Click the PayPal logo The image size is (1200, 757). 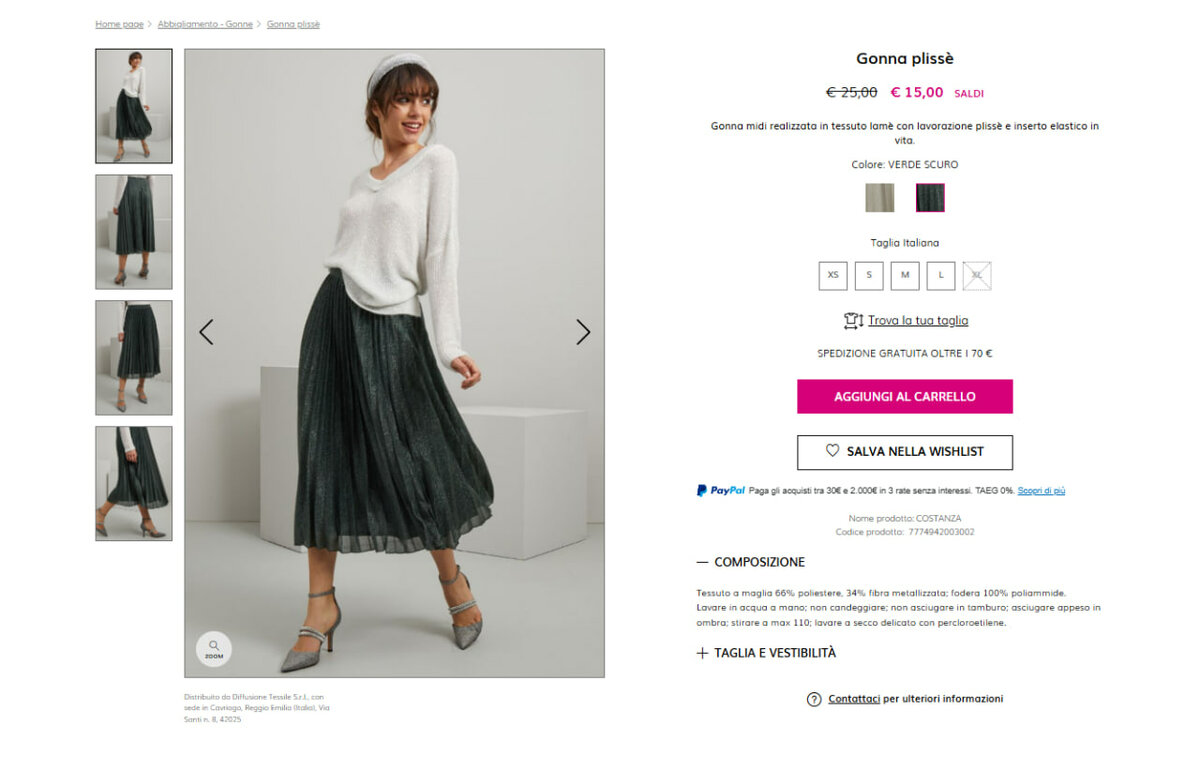pyautogui.click(x=721, y=490)
